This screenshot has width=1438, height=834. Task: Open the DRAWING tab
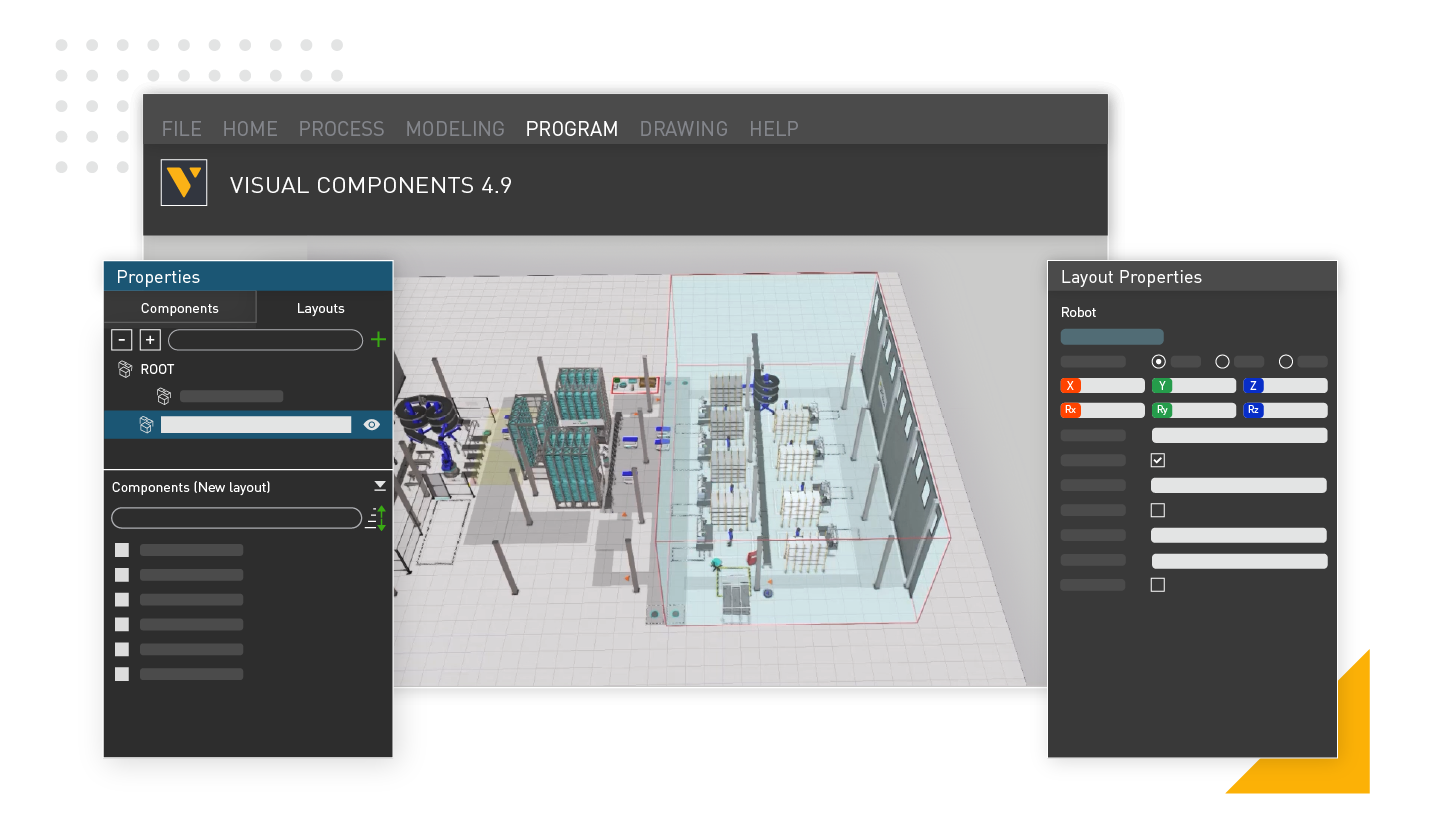pyautogui.click(x=684, y=129)
